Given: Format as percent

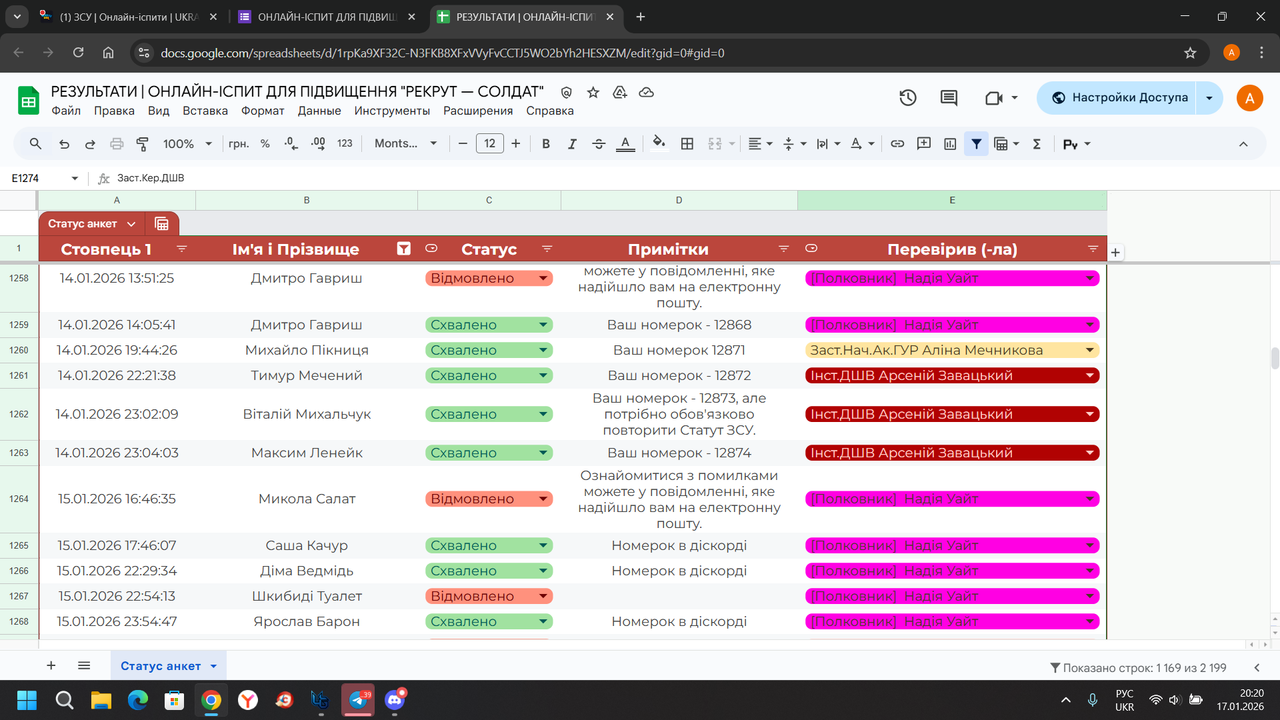Looking at the screenshot, I should (x=265, y=144).
